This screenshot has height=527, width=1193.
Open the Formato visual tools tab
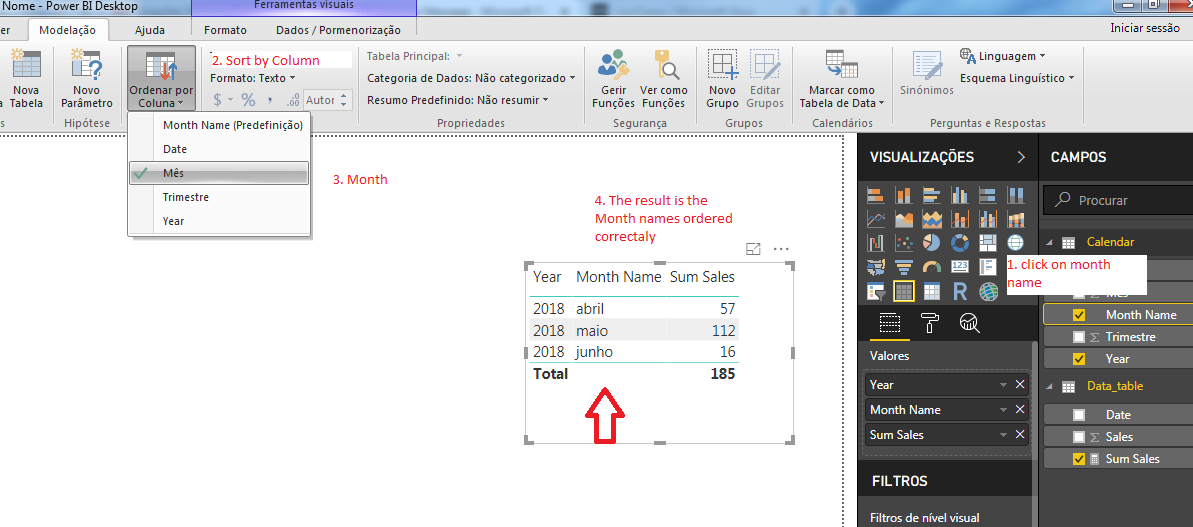(225, 30)
